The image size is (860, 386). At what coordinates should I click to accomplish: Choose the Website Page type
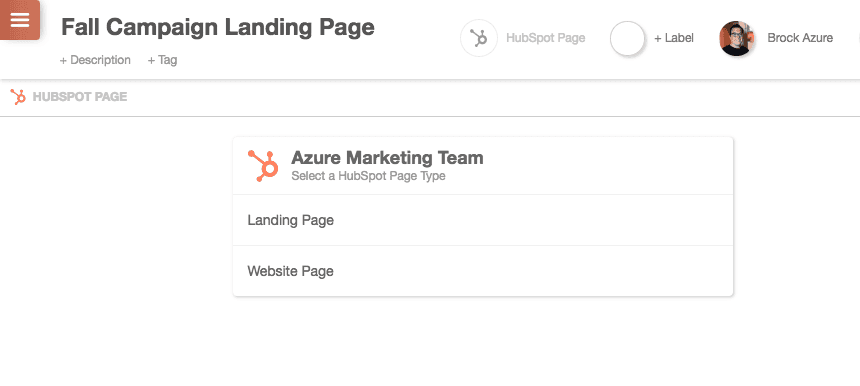coord(483,271)
